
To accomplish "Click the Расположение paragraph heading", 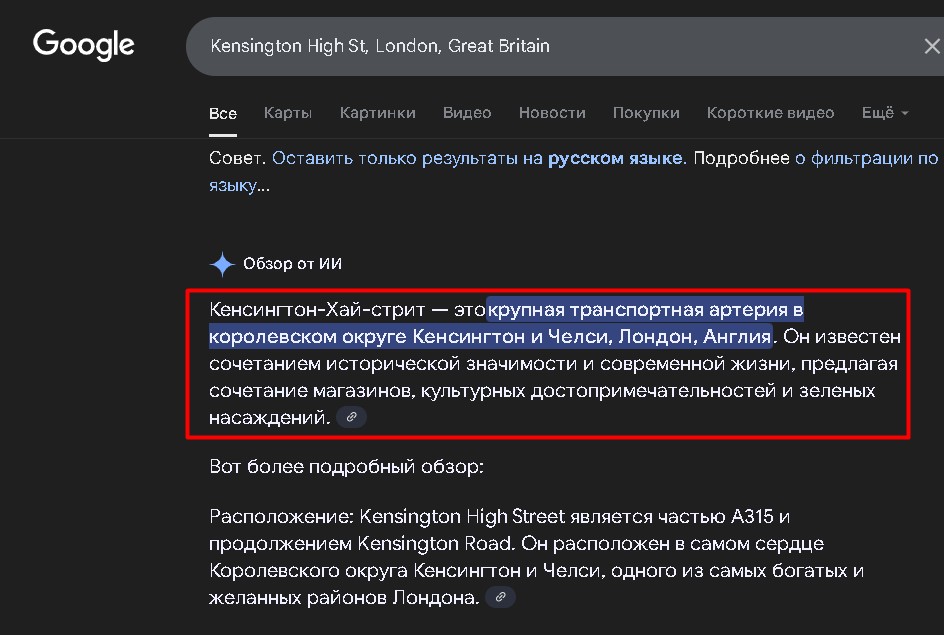I will [x=282, y=516].
